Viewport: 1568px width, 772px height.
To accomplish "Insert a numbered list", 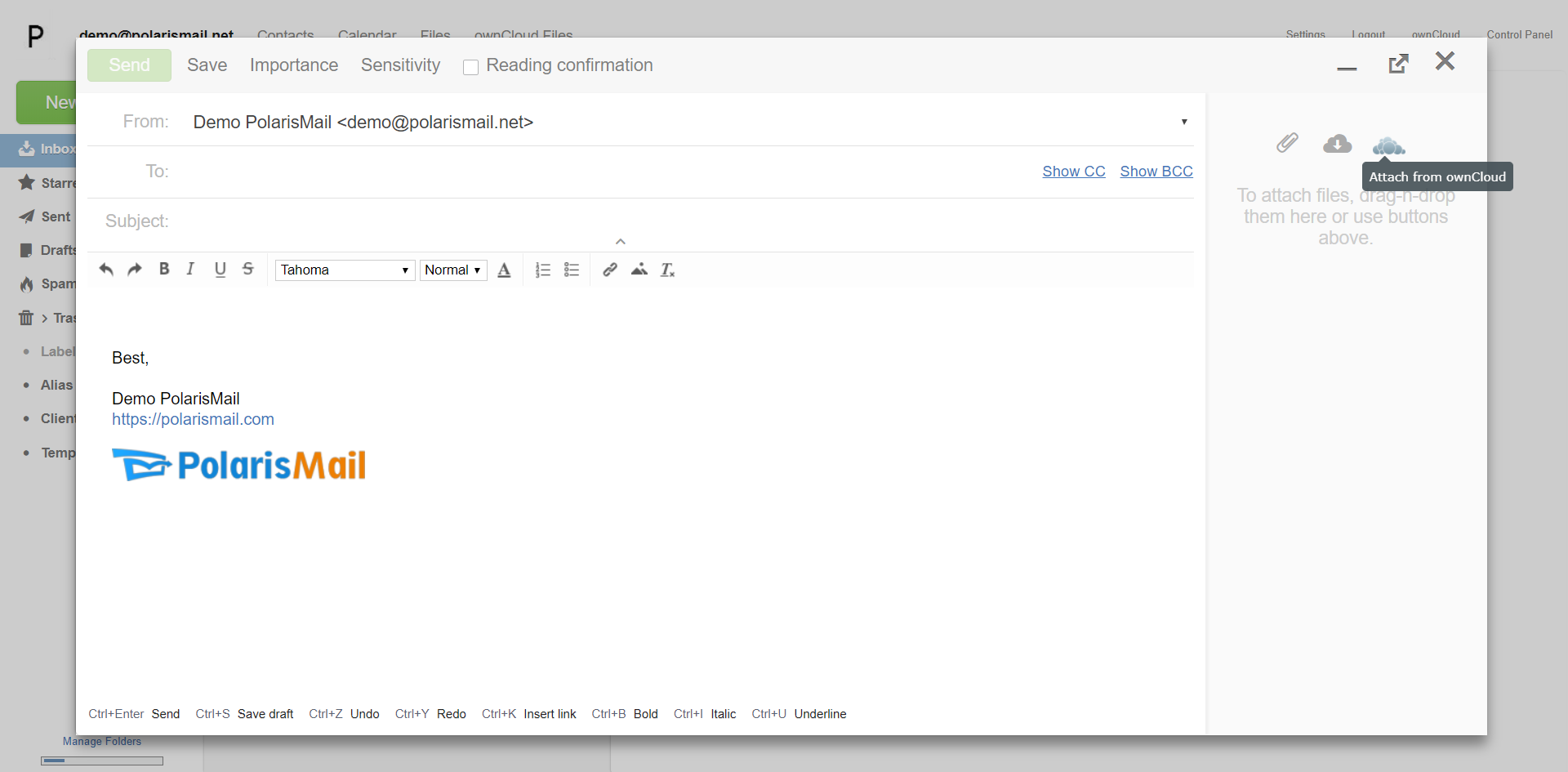I will 543,270.
